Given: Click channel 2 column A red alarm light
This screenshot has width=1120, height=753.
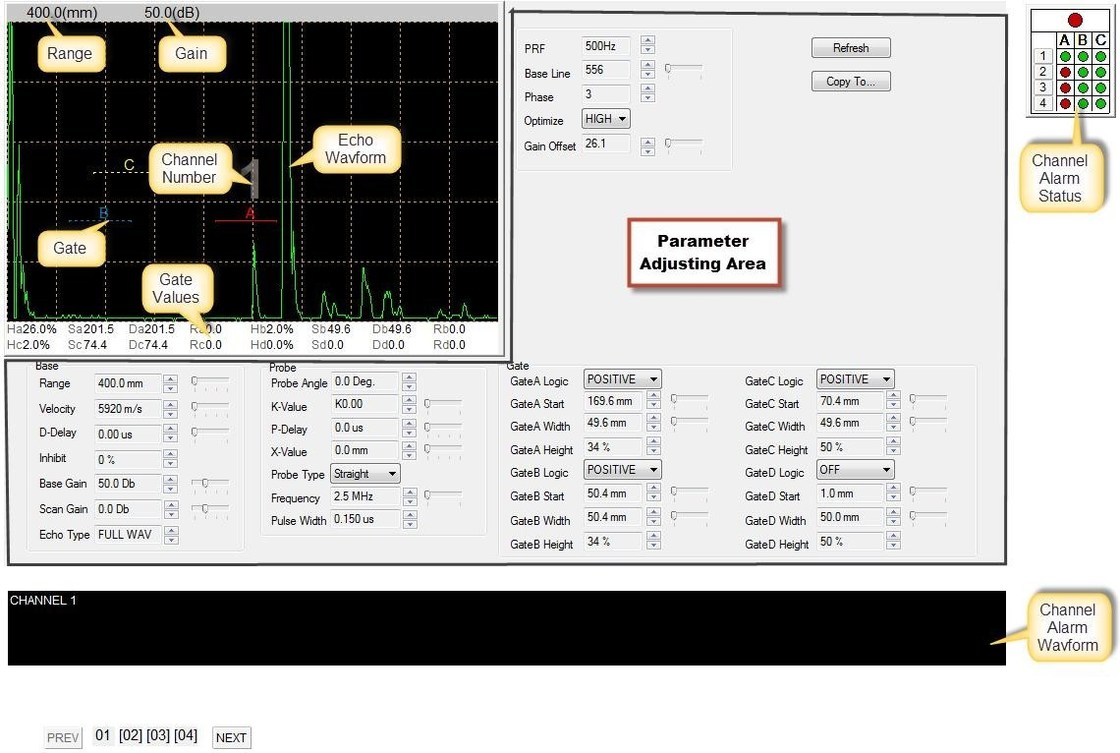Looking at the screenshot, I should coord(1066,72).
